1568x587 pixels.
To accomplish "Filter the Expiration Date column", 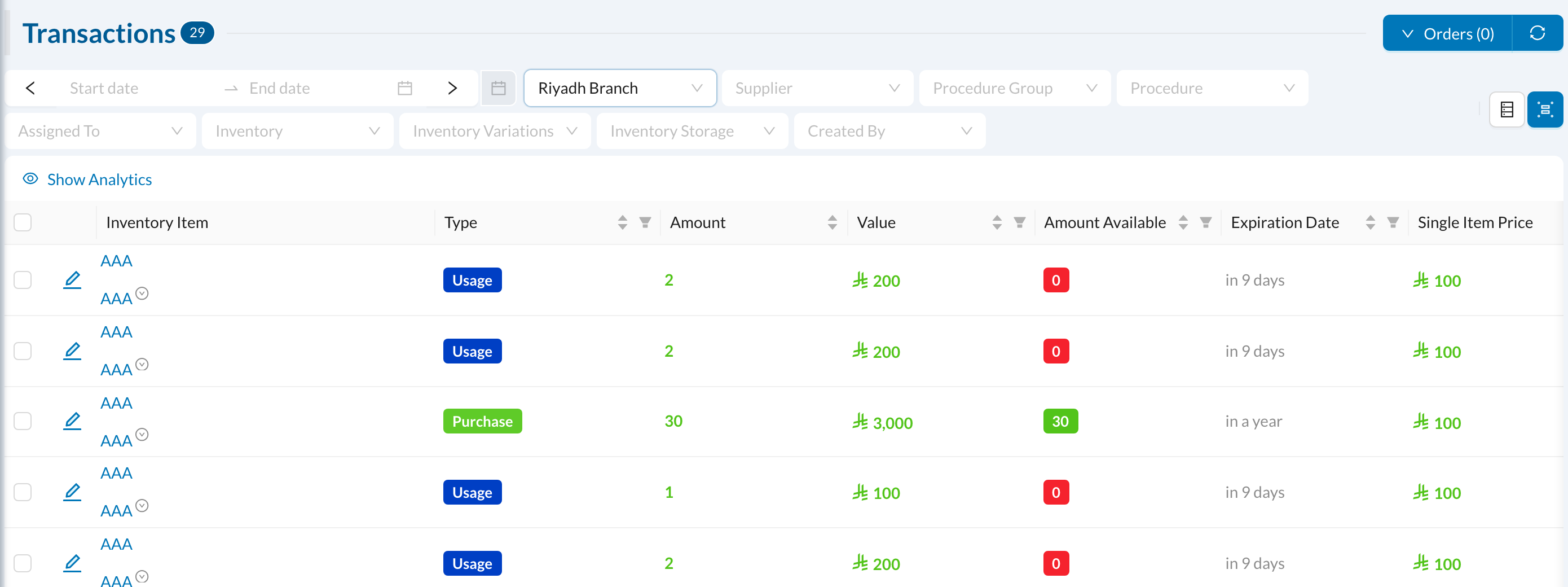I will click(1393, 222).
